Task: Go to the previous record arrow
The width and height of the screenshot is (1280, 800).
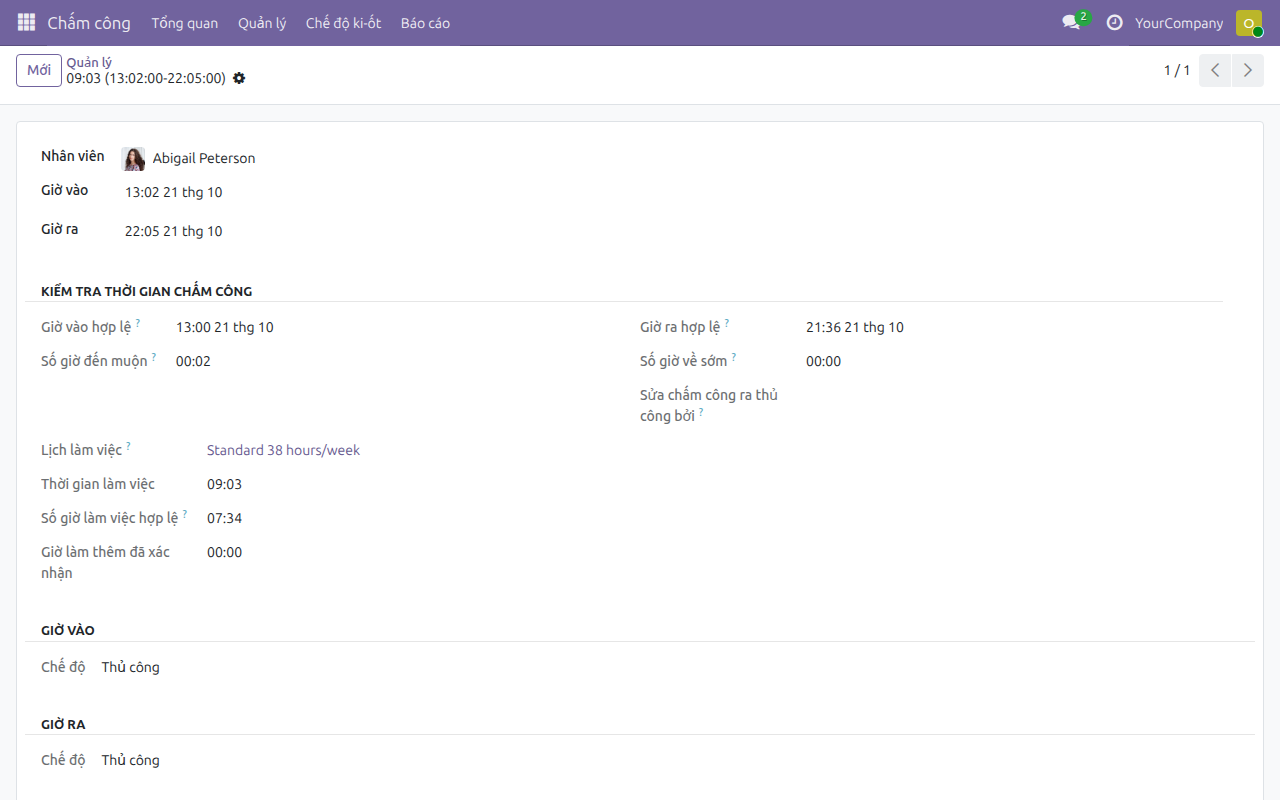Action: click(x=1215, y=70)
